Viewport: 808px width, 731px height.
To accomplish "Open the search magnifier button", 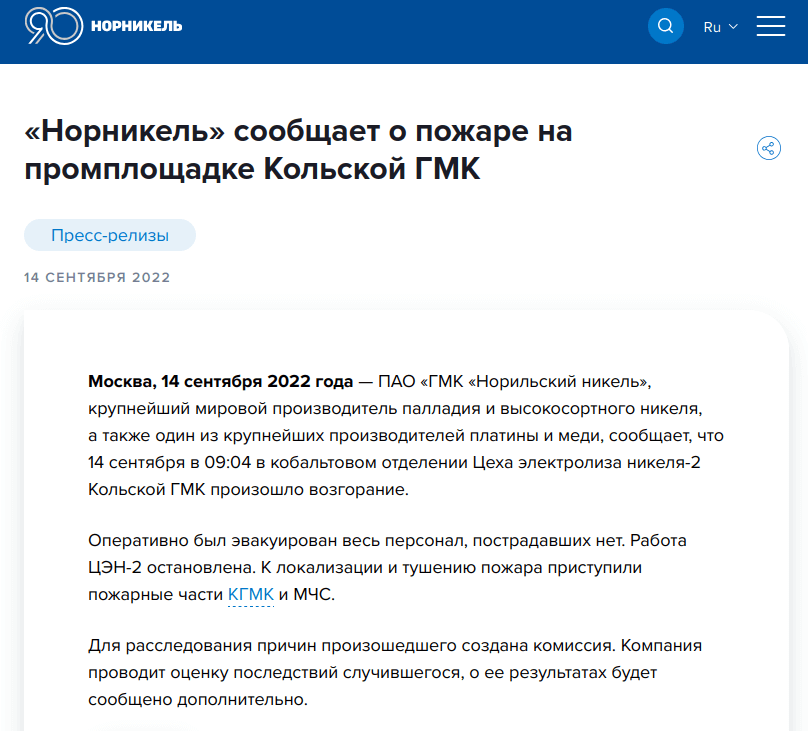I will click(x=665, y=26).
